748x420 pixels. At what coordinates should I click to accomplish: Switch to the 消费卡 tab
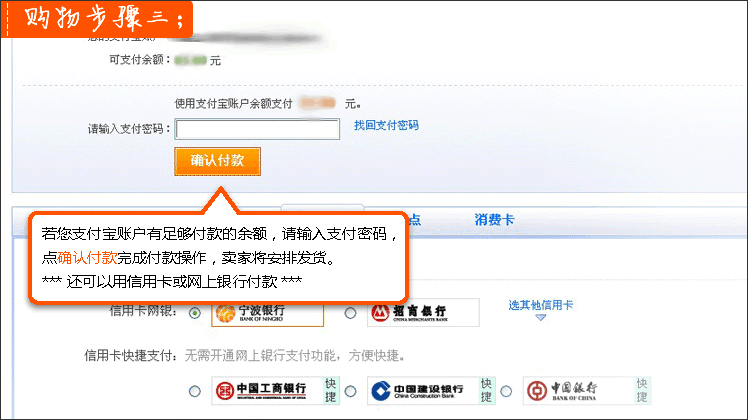tap(494, 220)
